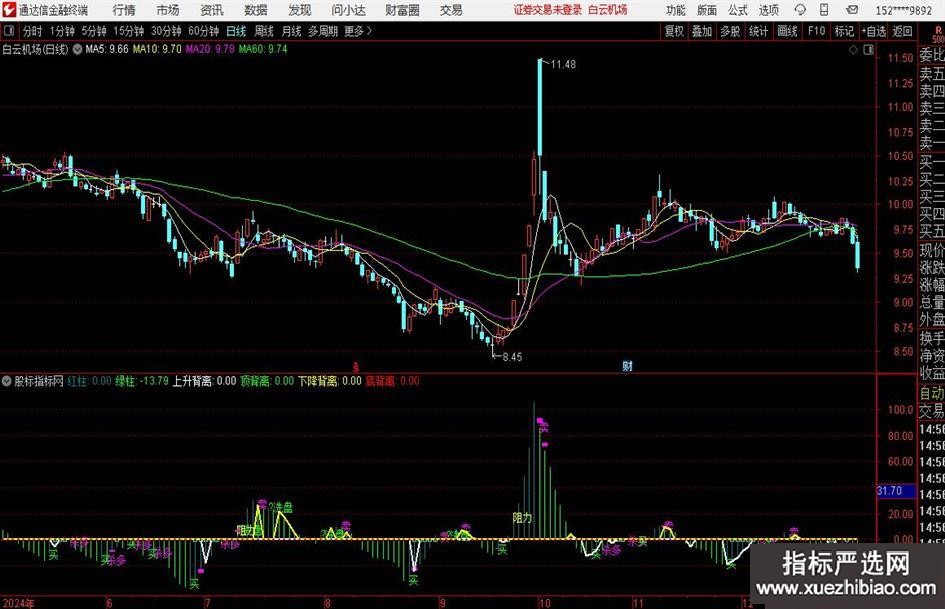The width and height of the screenshot is (945, 609).
Task: Click the 标记 mark button
Action: tap(844, 31)
